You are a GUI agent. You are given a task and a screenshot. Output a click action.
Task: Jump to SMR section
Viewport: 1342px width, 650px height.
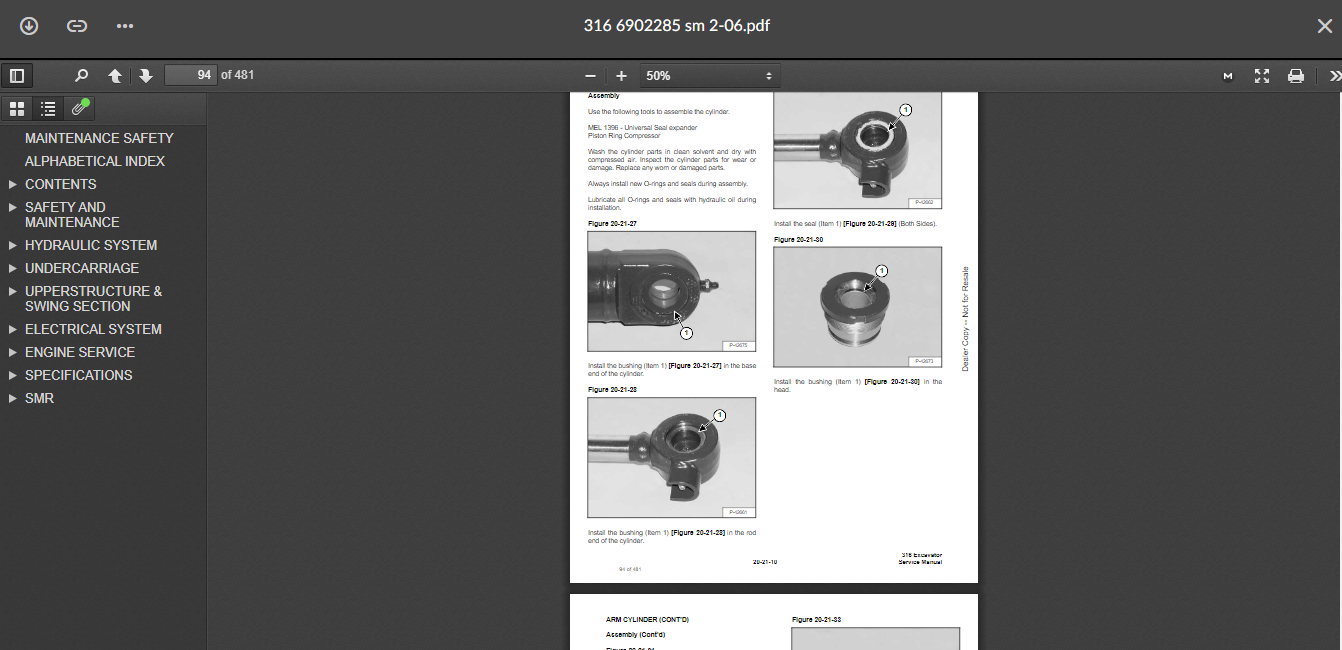pyautogui.click(x=40, y=398)
